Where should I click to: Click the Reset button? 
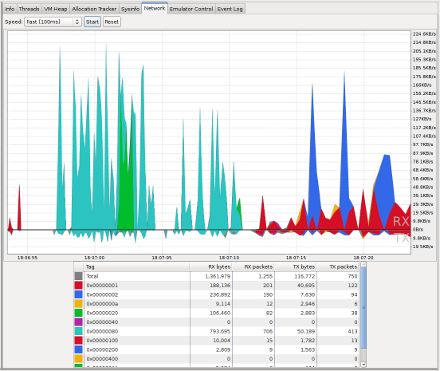(x=111, y=22)
